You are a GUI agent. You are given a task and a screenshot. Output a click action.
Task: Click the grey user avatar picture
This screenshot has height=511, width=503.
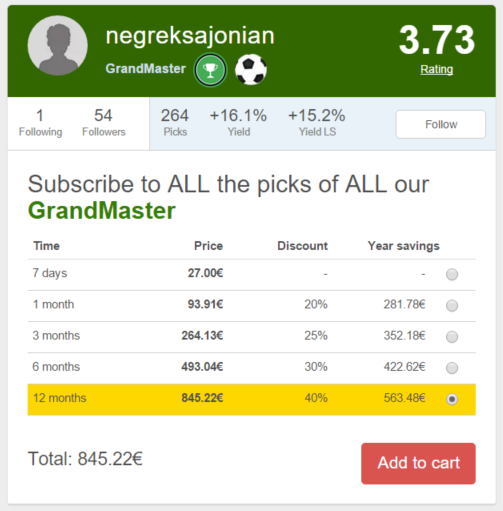[58, 46]
